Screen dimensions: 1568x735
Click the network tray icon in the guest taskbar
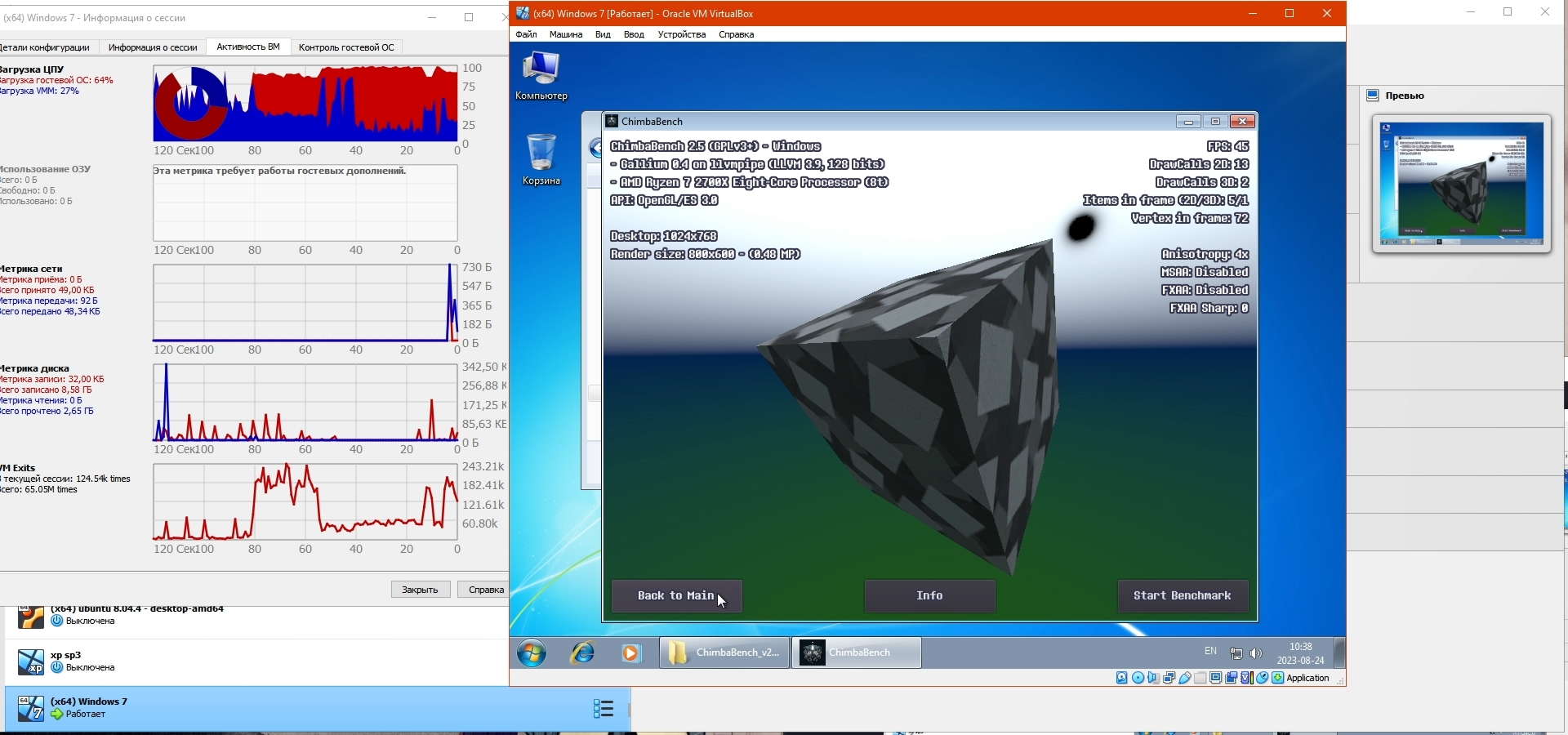[x=1236, y=653]
